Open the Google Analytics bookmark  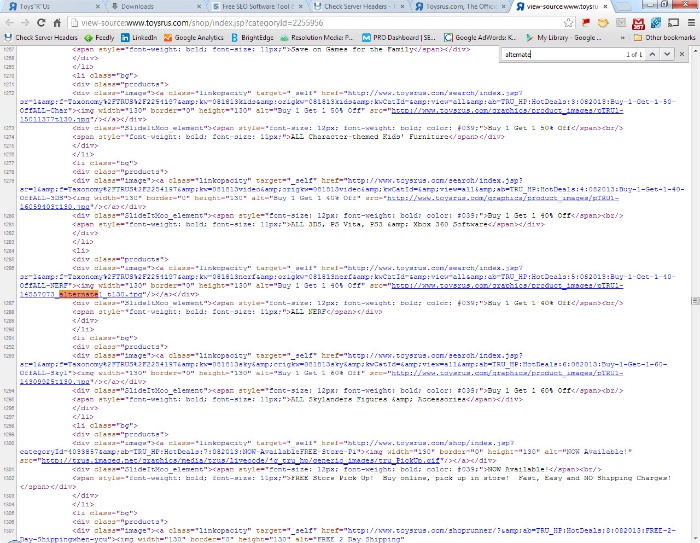pyautogui.click(x=194, y=38)
